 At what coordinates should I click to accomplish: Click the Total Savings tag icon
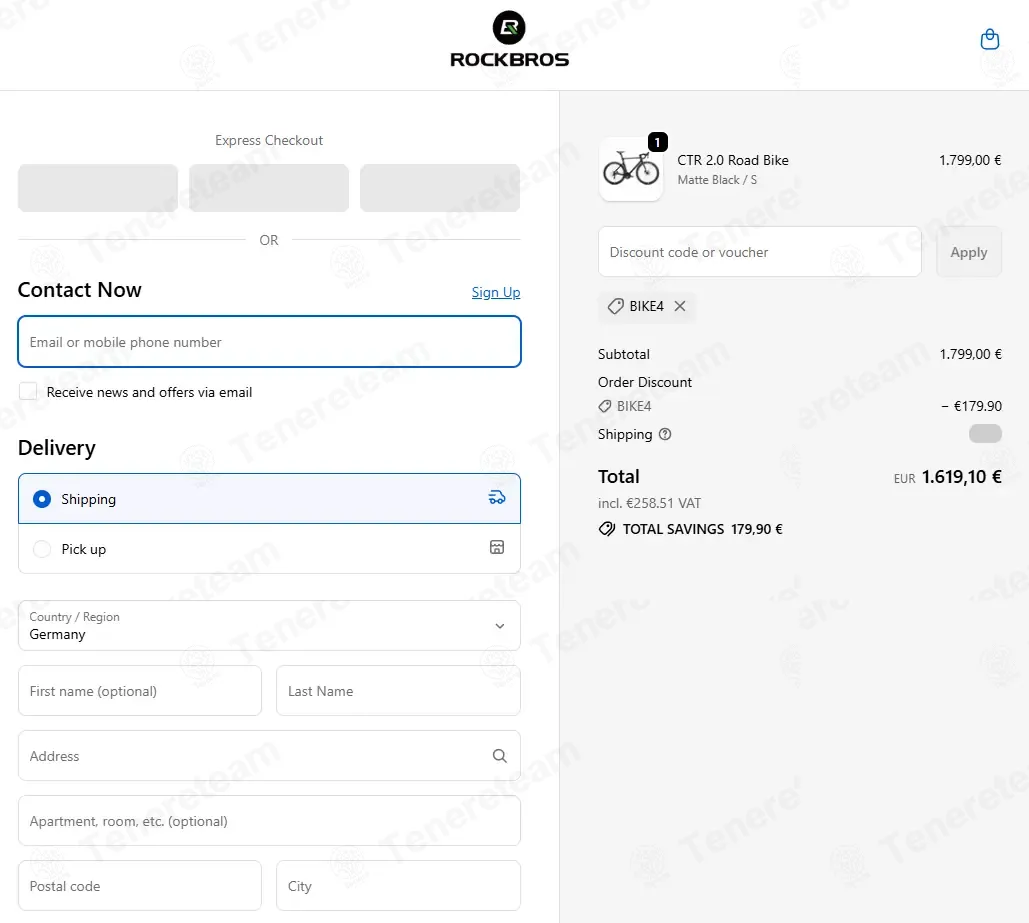pos(607,529)
